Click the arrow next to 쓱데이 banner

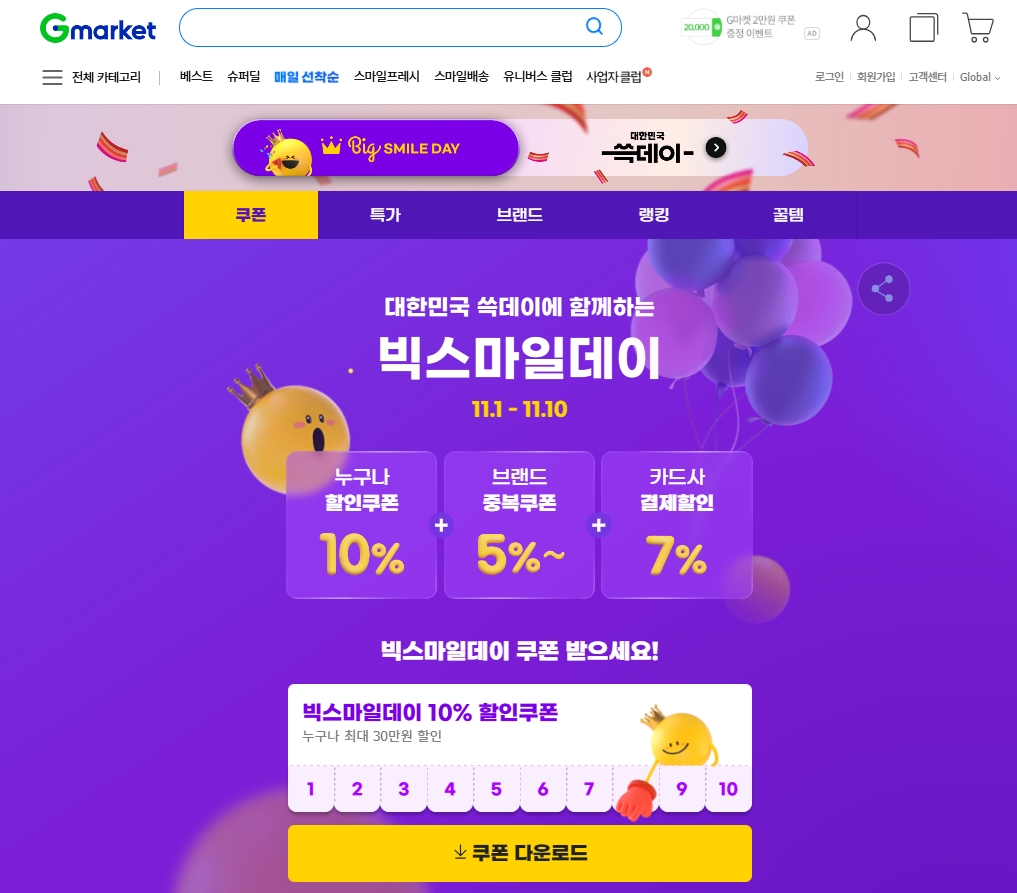(715, 148)
